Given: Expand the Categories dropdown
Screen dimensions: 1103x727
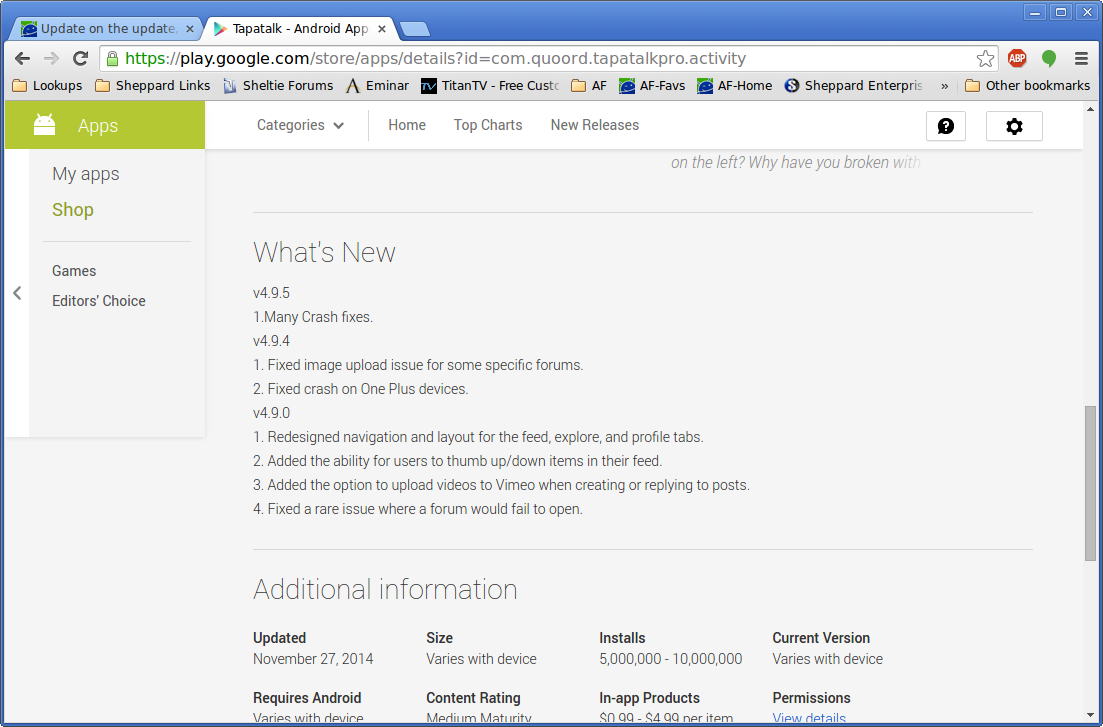Looking at the screenshot, I should 300,125.
